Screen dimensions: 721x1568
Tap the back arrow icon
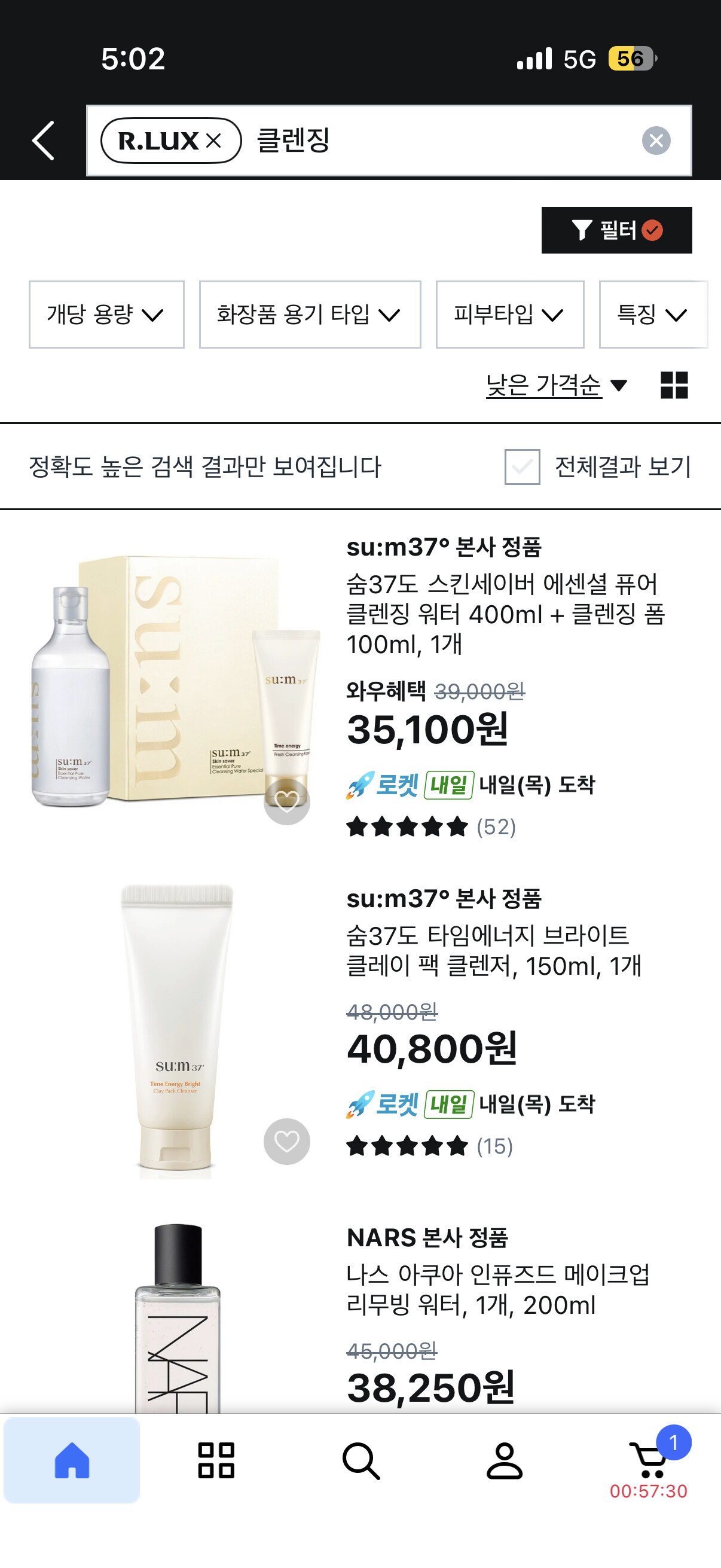click(x=43, y=141)
